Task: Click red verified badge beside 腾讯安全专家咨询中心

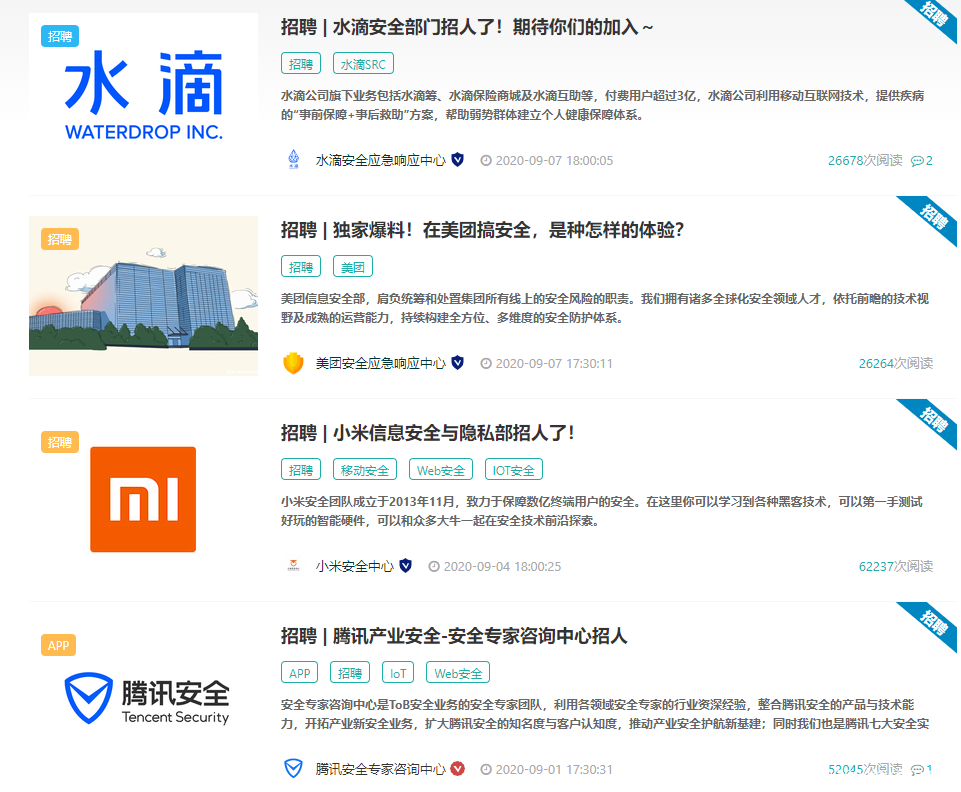Action: tap(458, 769)
